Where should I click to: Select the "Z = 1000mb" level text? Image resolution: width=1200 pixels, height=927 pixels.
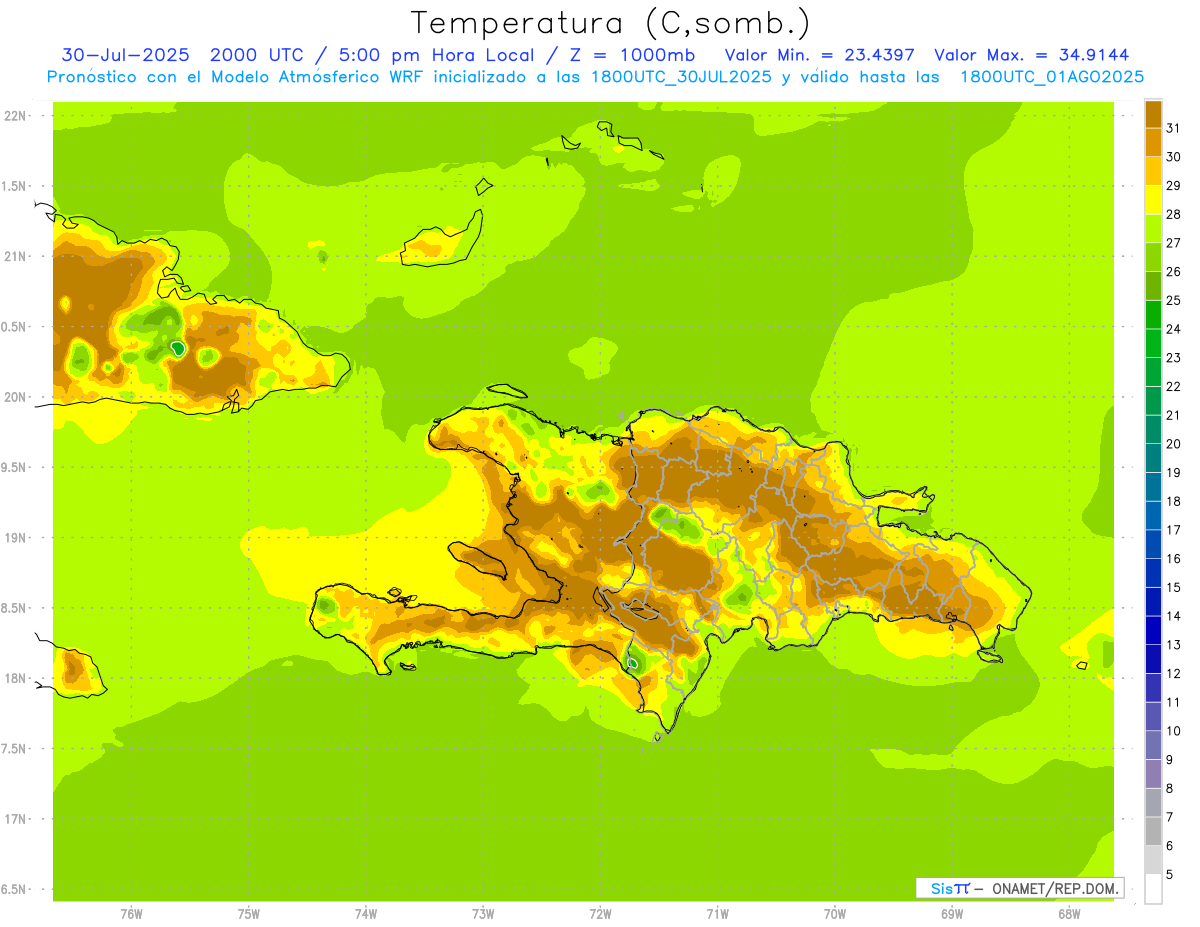tap(629, 55)
